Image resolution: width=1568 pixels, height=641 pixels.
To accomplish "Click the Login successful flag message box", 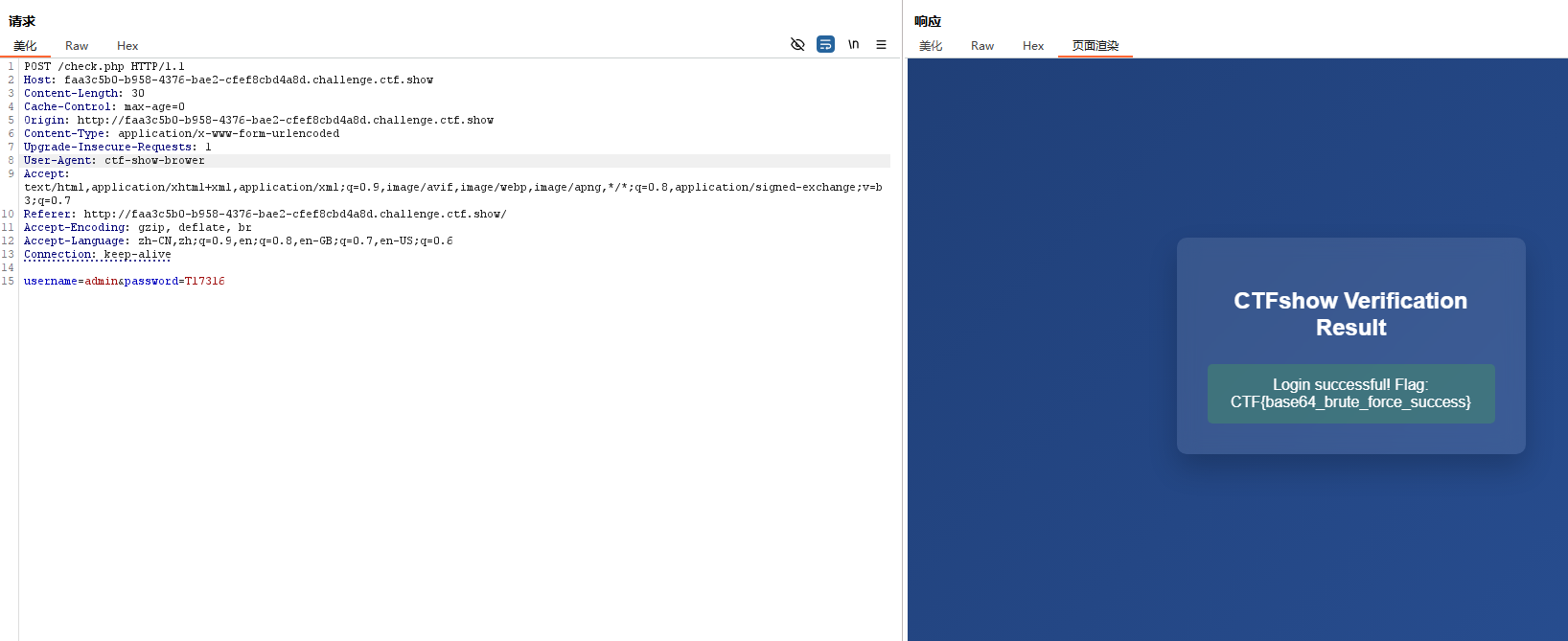I will 1351,394.
